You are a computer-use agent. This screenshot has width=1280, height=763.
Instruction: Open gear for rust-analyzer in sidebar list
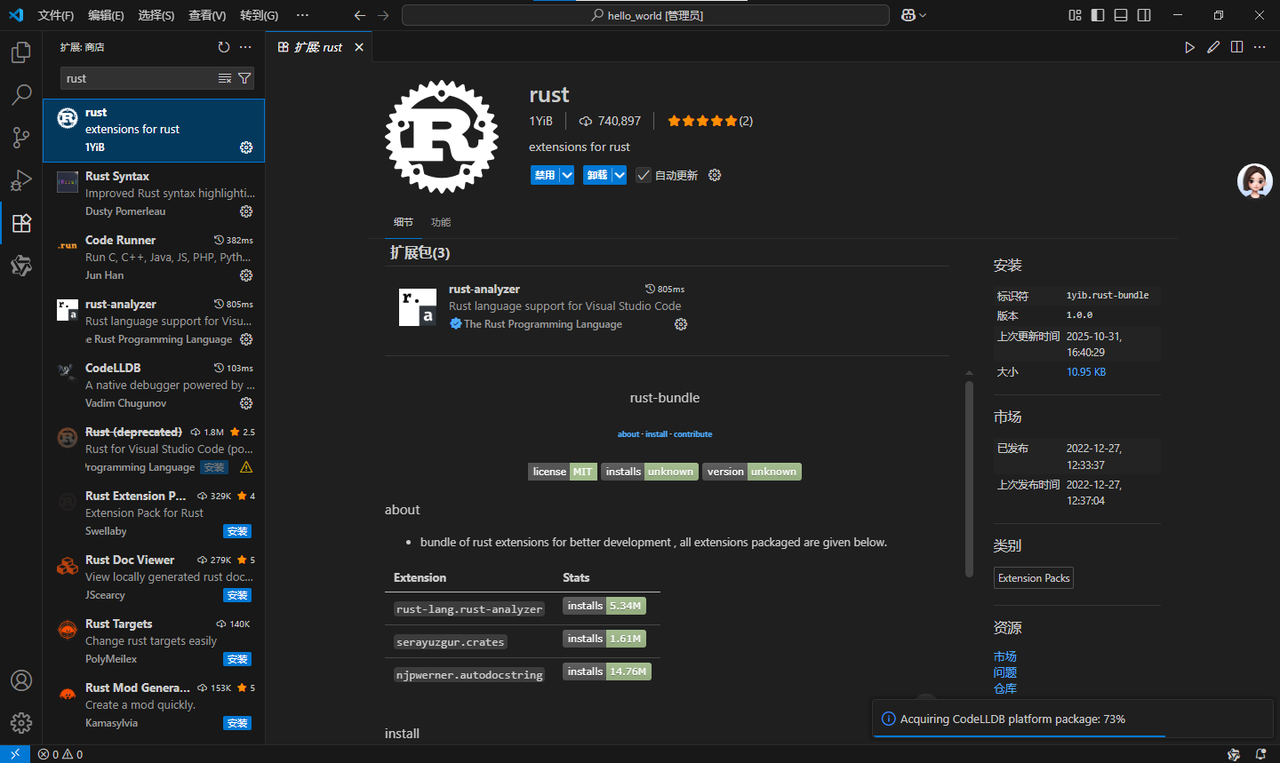(x=246, y=340)
